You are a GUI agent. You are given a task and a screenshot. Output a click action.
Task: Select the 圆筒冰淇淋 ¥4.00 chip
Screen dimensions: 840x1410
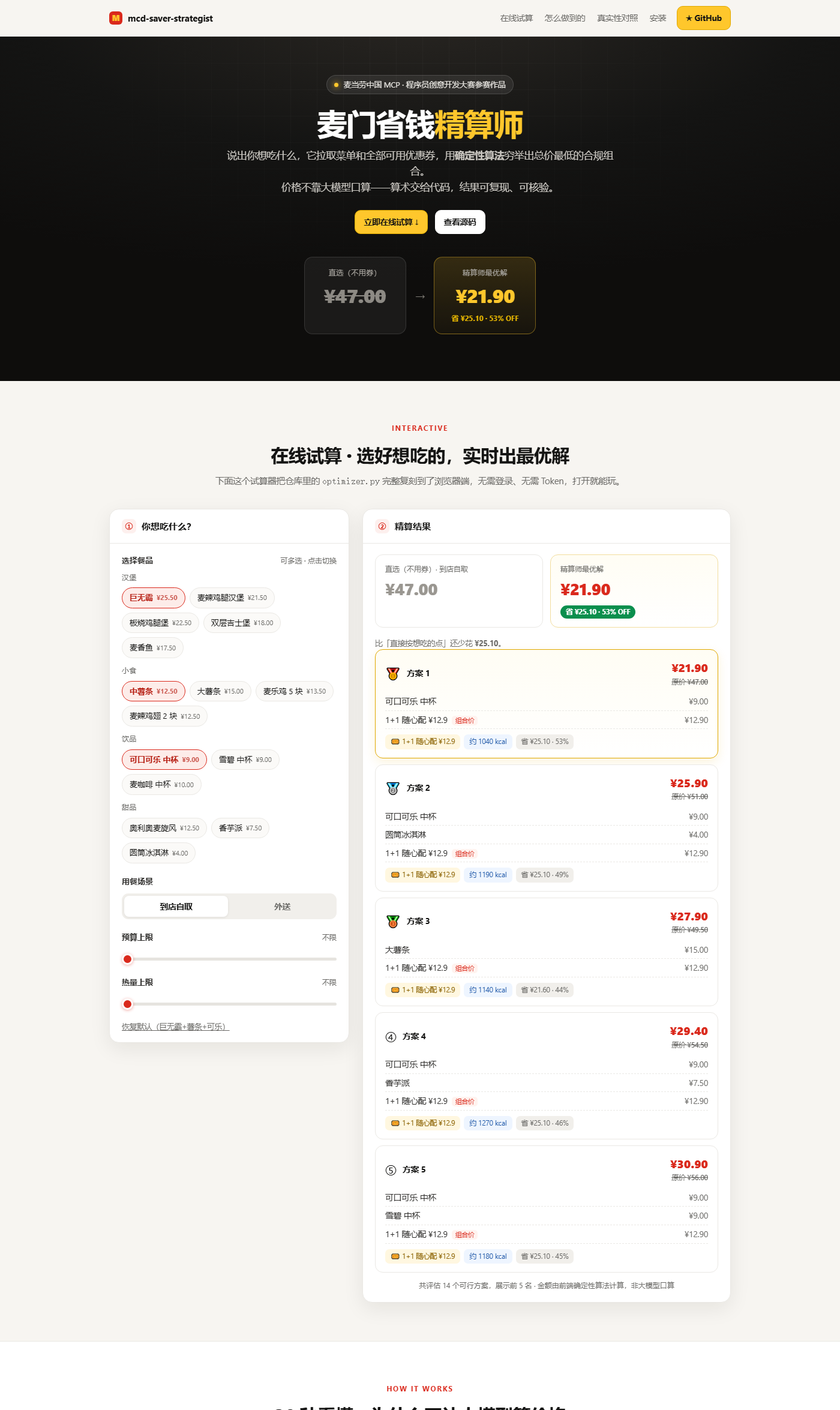(x=158, y=853)
